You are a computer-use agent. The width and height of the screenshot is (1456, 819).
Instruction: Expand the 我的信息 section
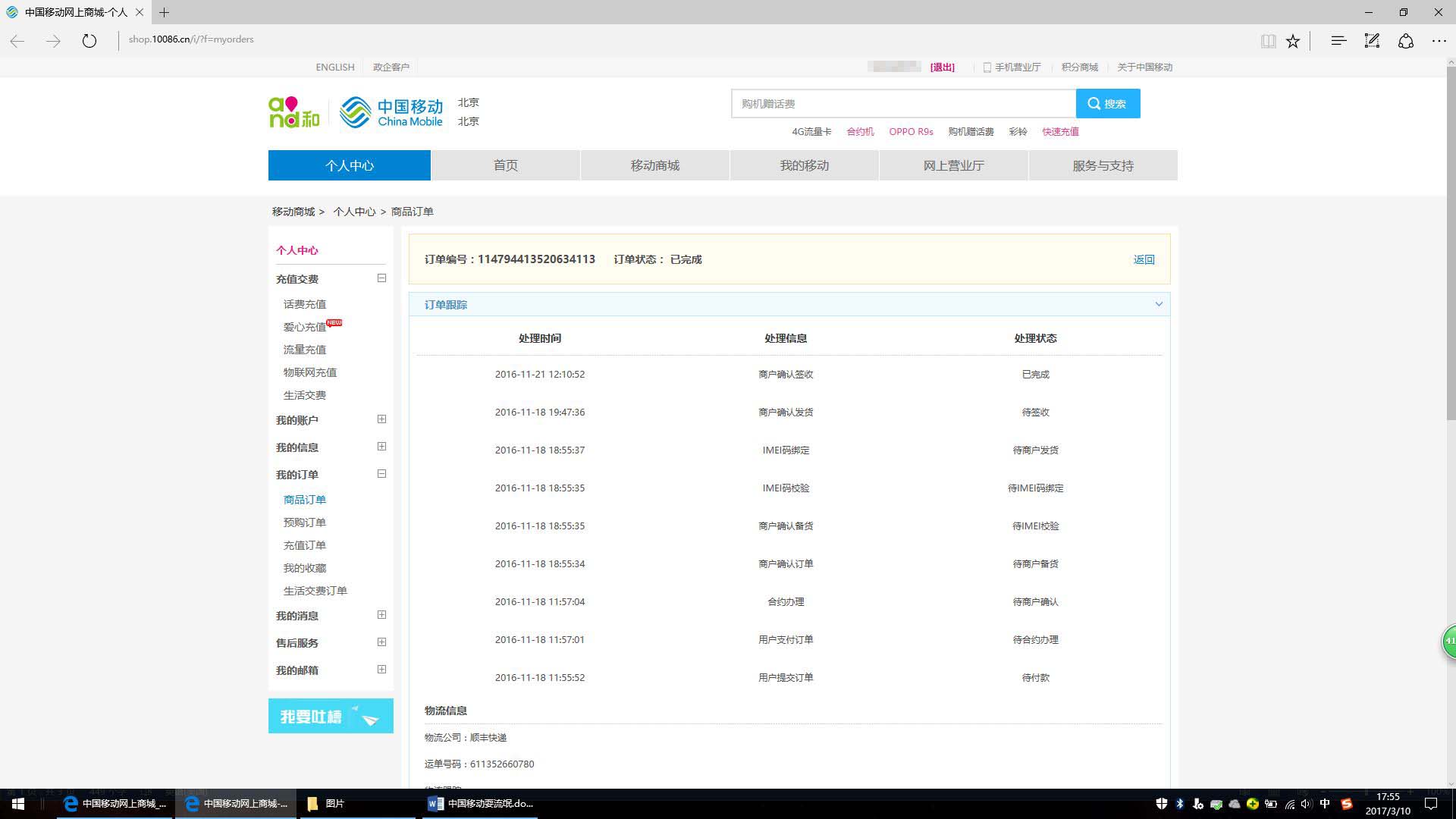pyautogui.click(x=381, y=447)
